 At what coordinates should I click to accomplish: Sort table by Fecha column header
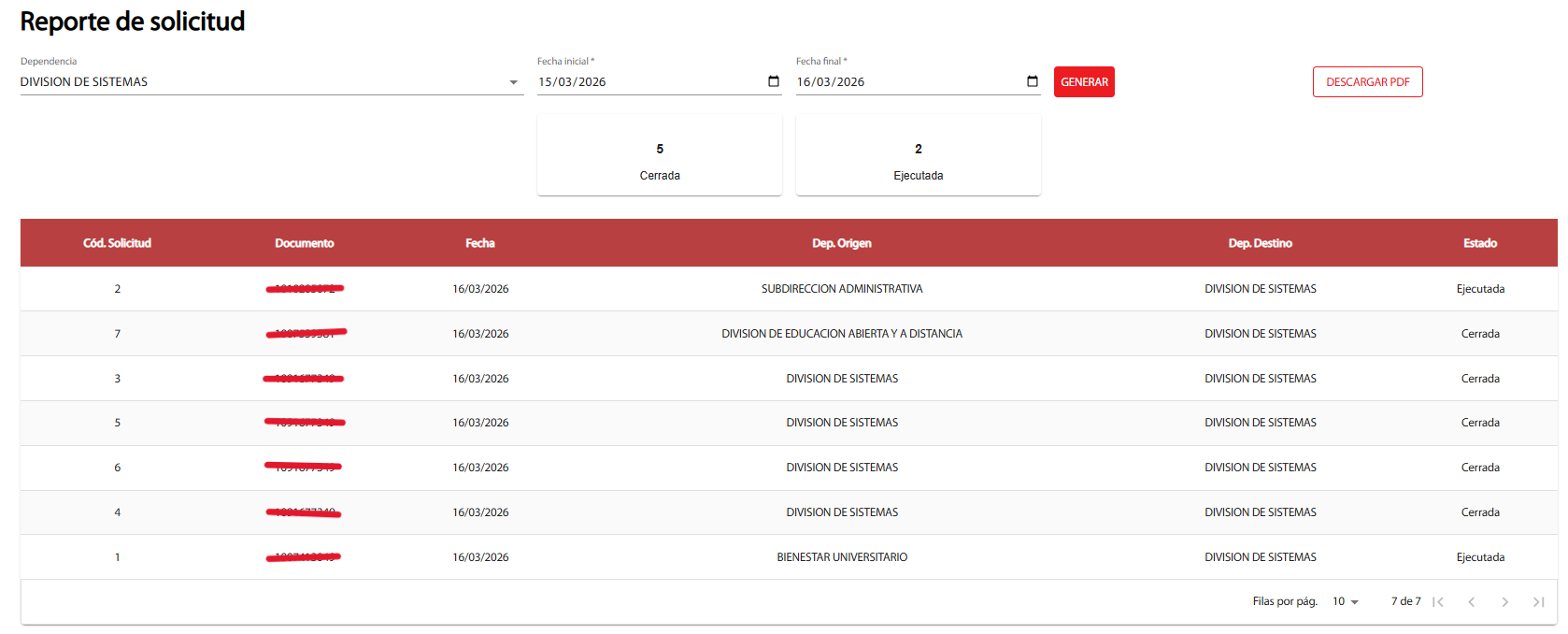[x=480, y=243]
